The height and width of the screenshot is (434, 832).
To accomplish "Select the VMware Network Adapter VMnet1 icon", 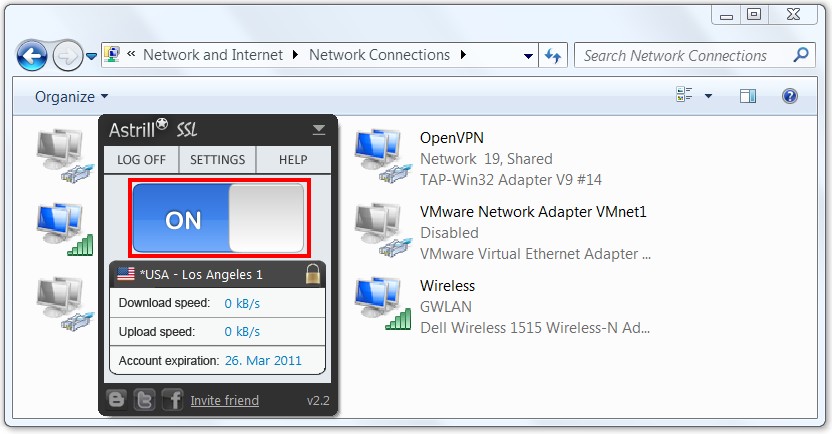I will click(383, 231).
